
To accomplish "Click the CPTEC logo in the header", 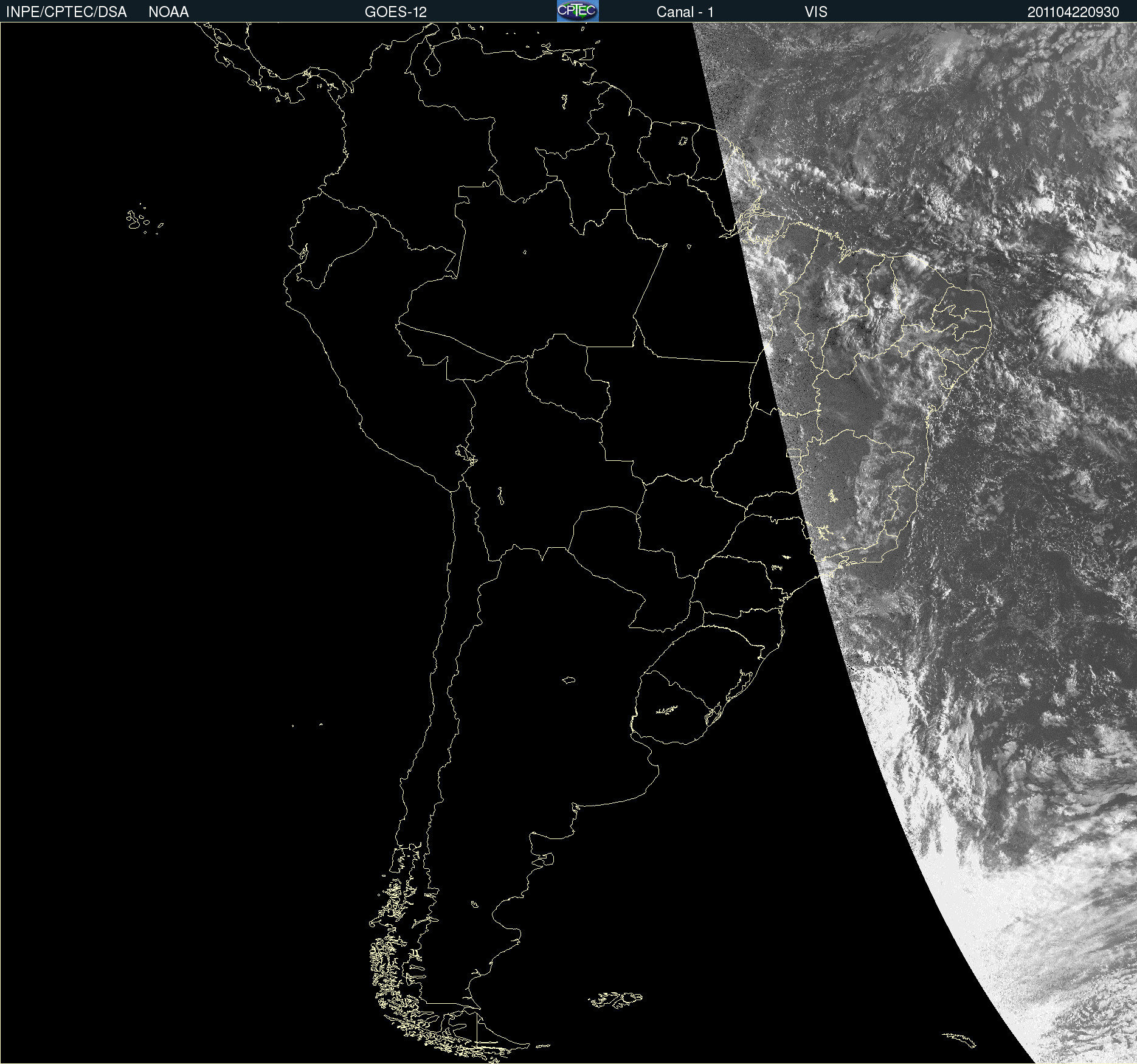I will [x=578, y=11].
